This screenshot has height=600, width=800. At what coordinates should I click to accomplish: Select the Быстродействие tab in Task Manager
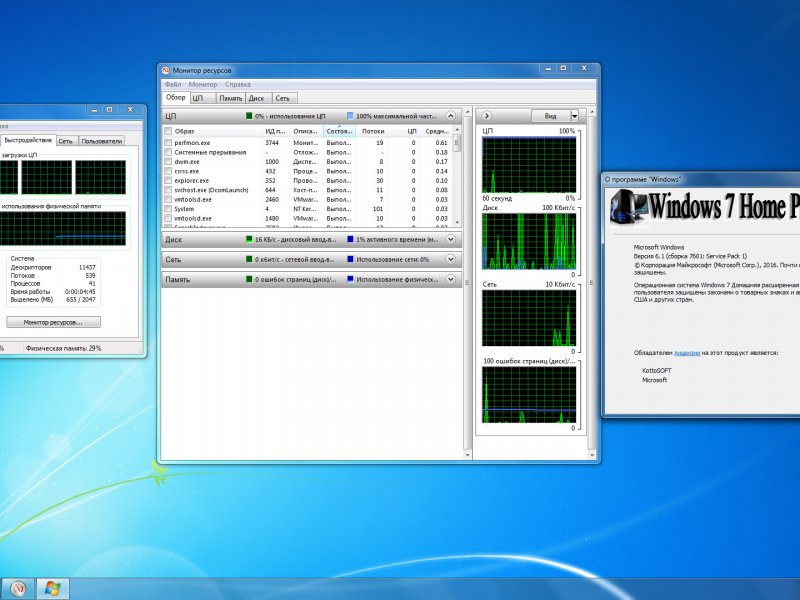click(28, 140)
